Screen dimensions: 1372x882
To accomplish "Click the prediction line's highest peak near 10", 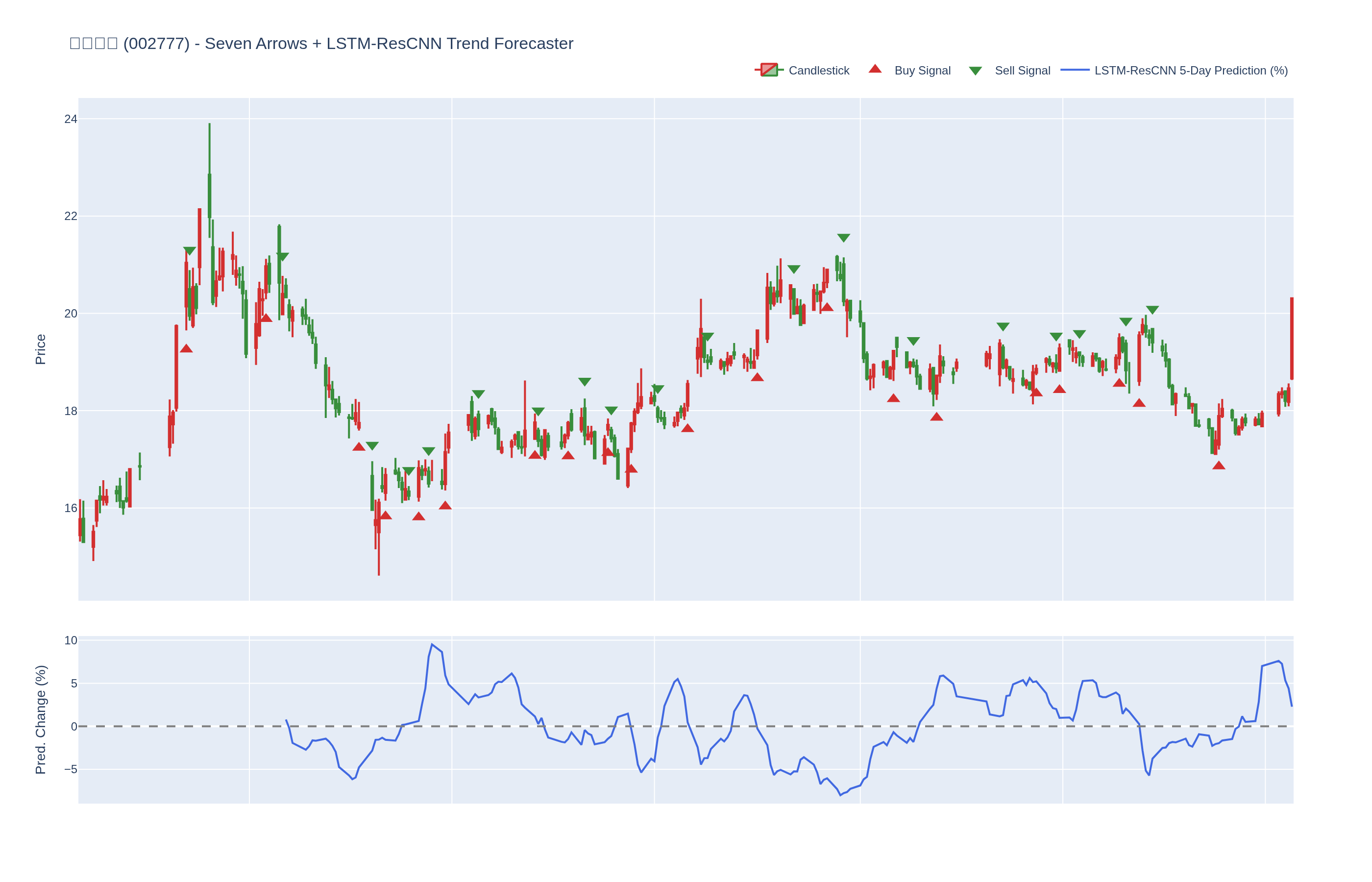I will pyautogui.click(x=432, y=645).
